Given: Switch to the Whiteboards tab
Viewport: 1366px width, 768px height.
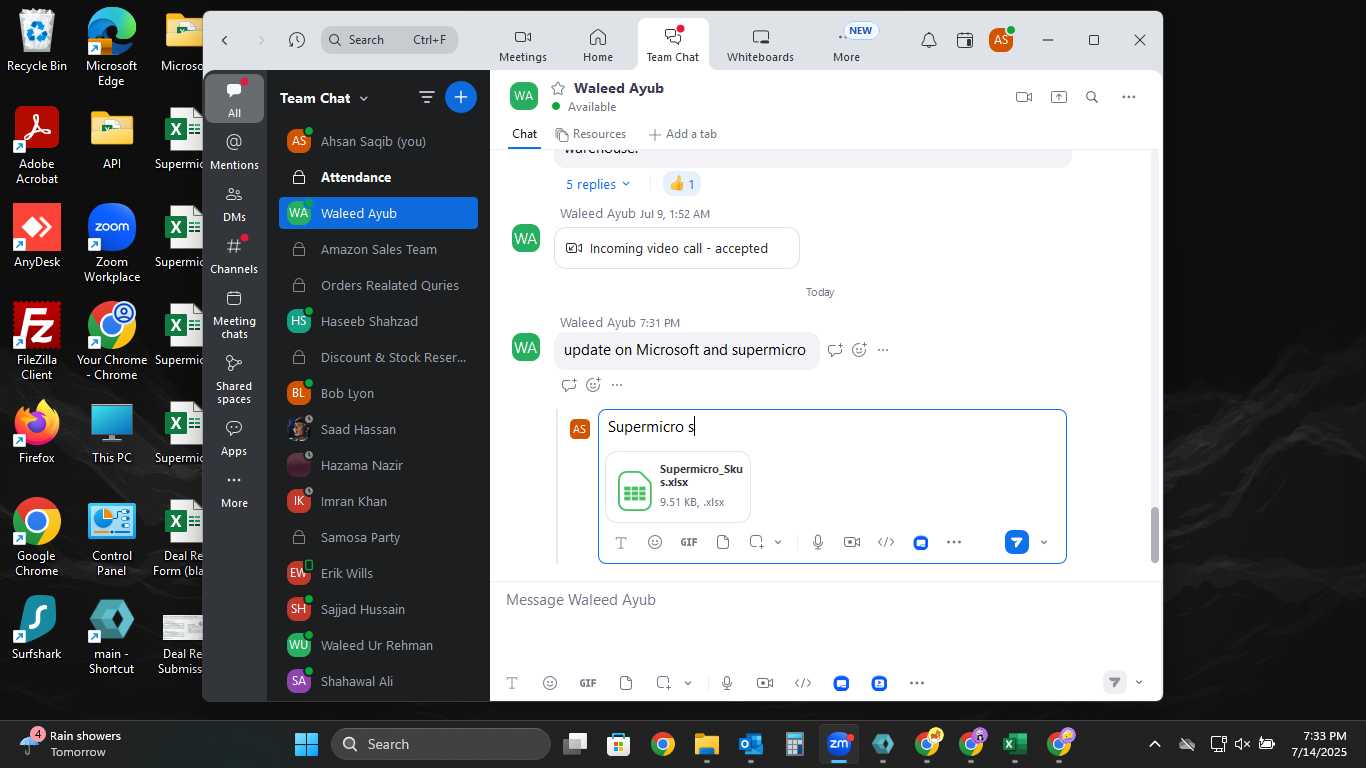Looking at the screenshot, I should tap(760, 44).
